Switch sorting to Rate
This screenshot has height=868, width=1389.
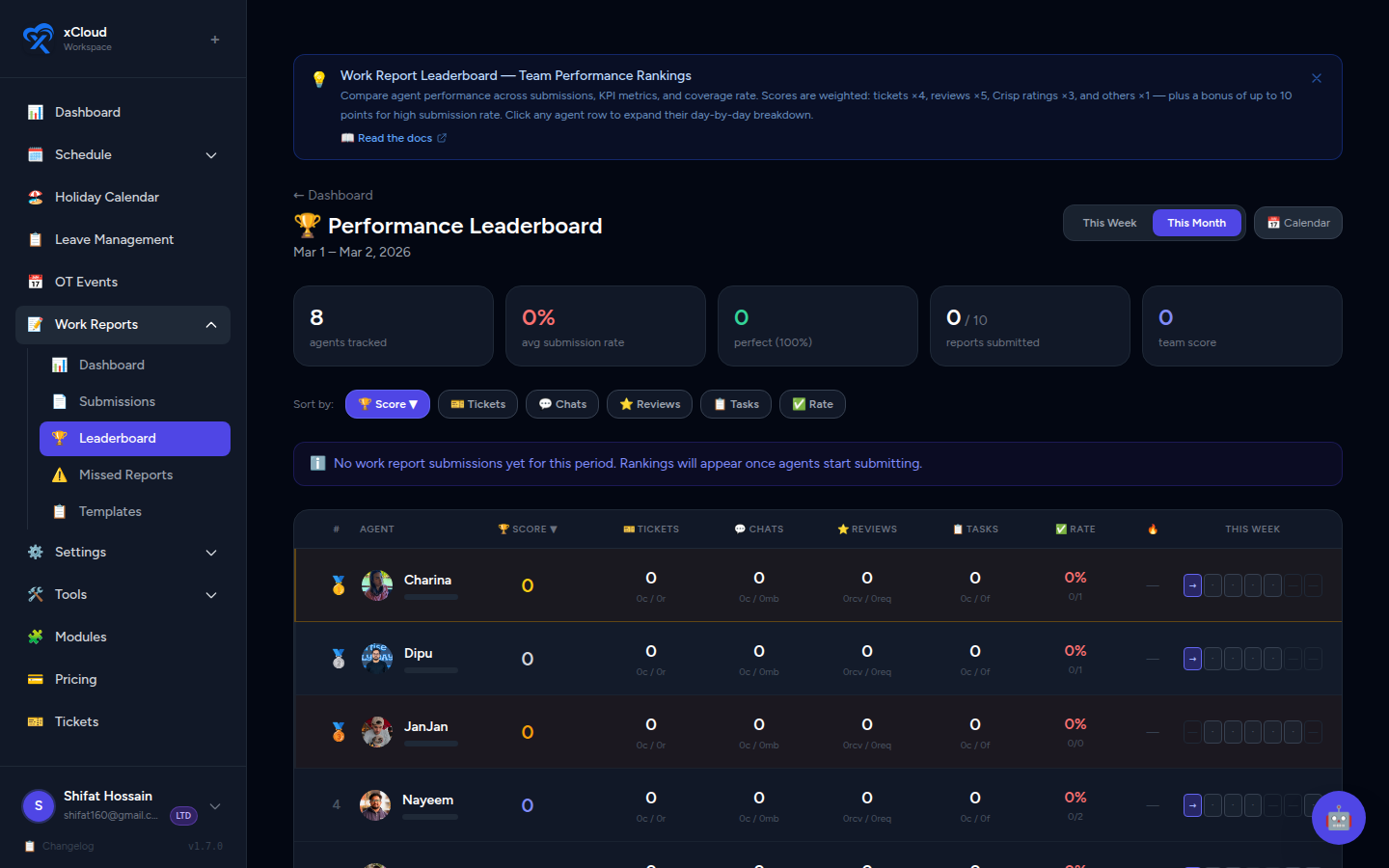[x=812, y=404]
